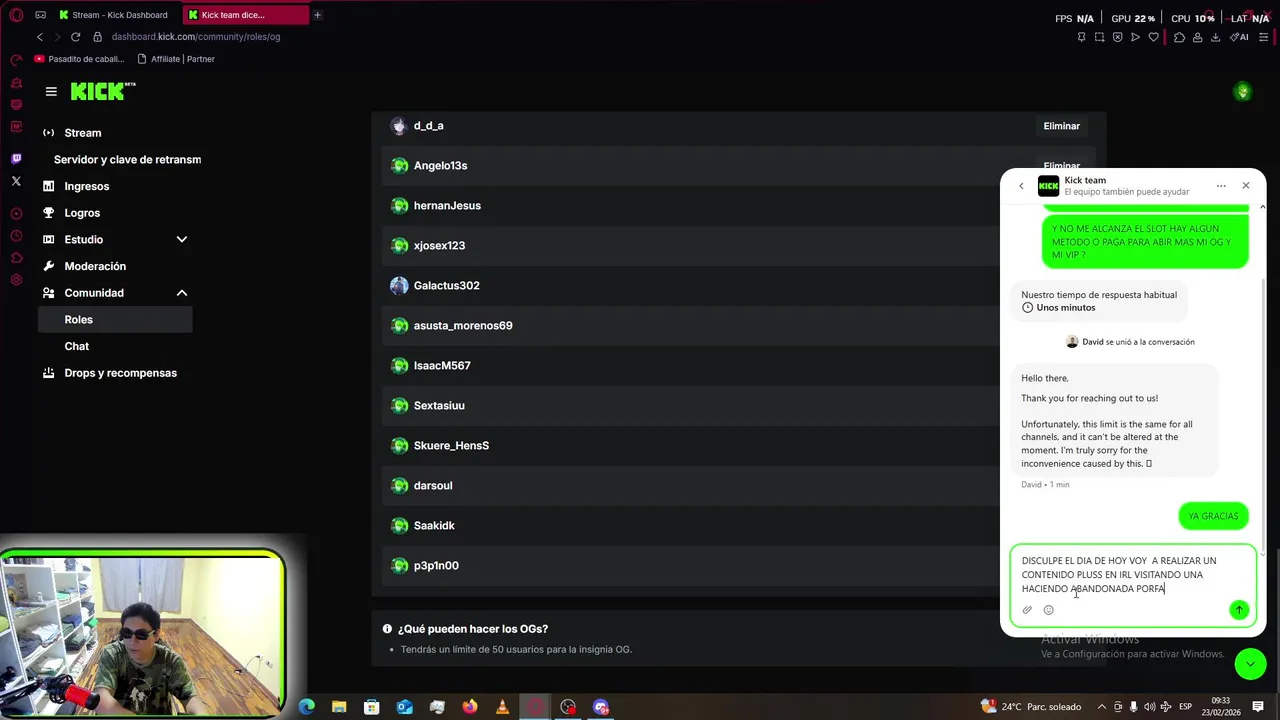
Task: Close the Kick team chat widget
Action: click(x=1246, y=186)
